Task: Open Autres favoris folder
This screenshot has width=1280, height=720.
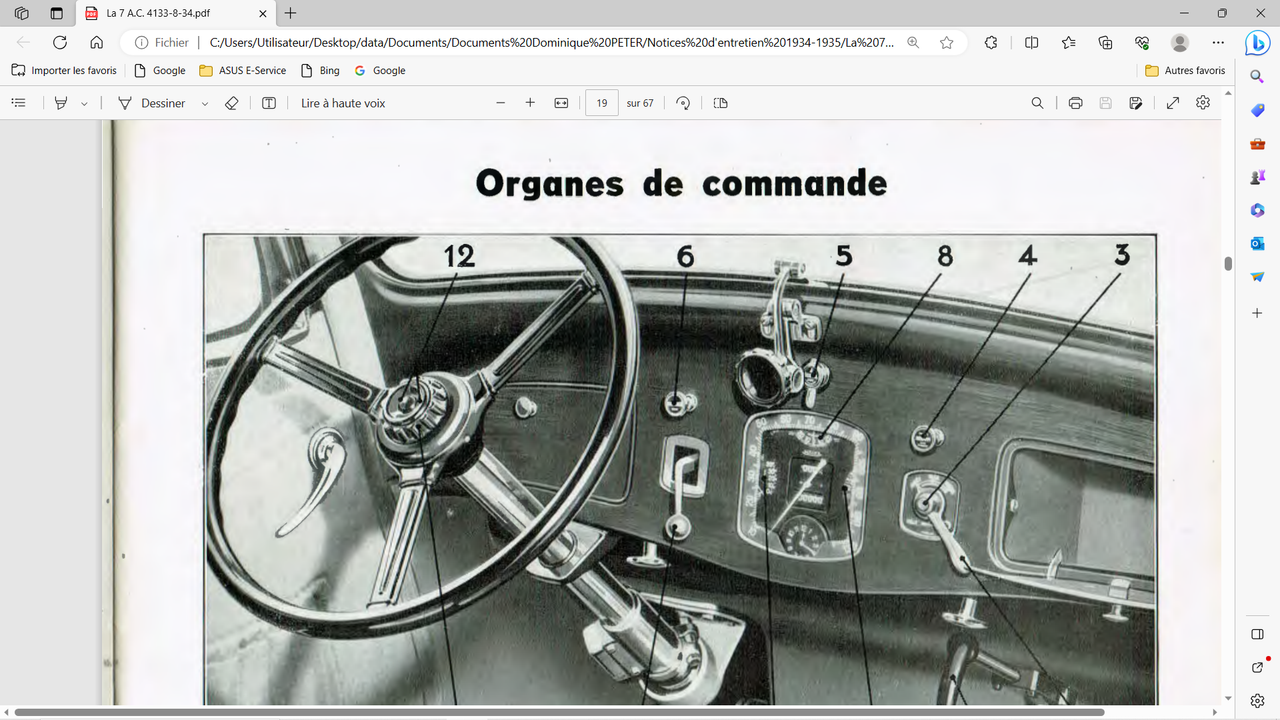Action: tap(1185, 71)
